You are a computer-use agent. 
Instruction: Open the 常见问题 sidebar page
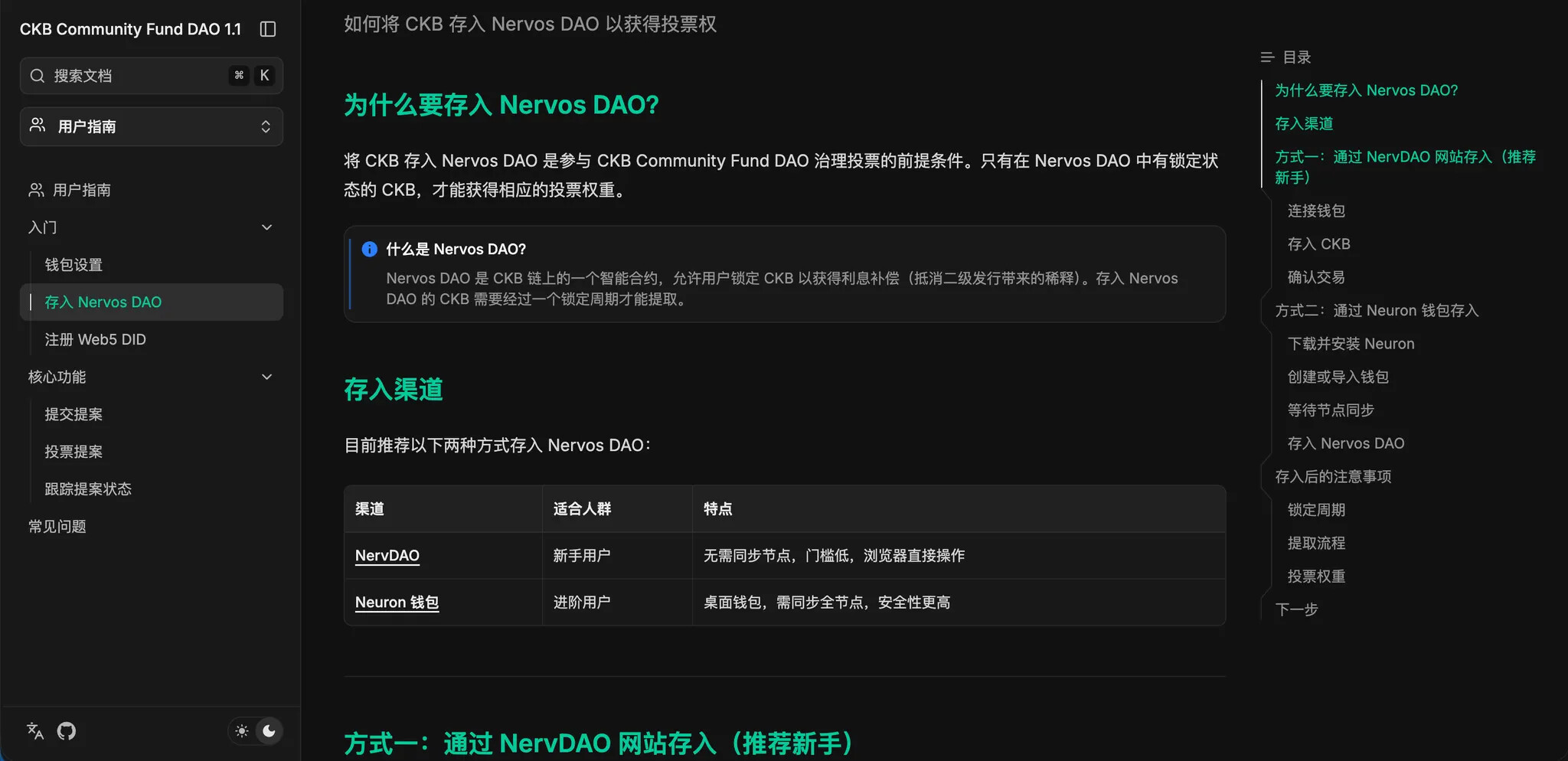pos(57,527)
